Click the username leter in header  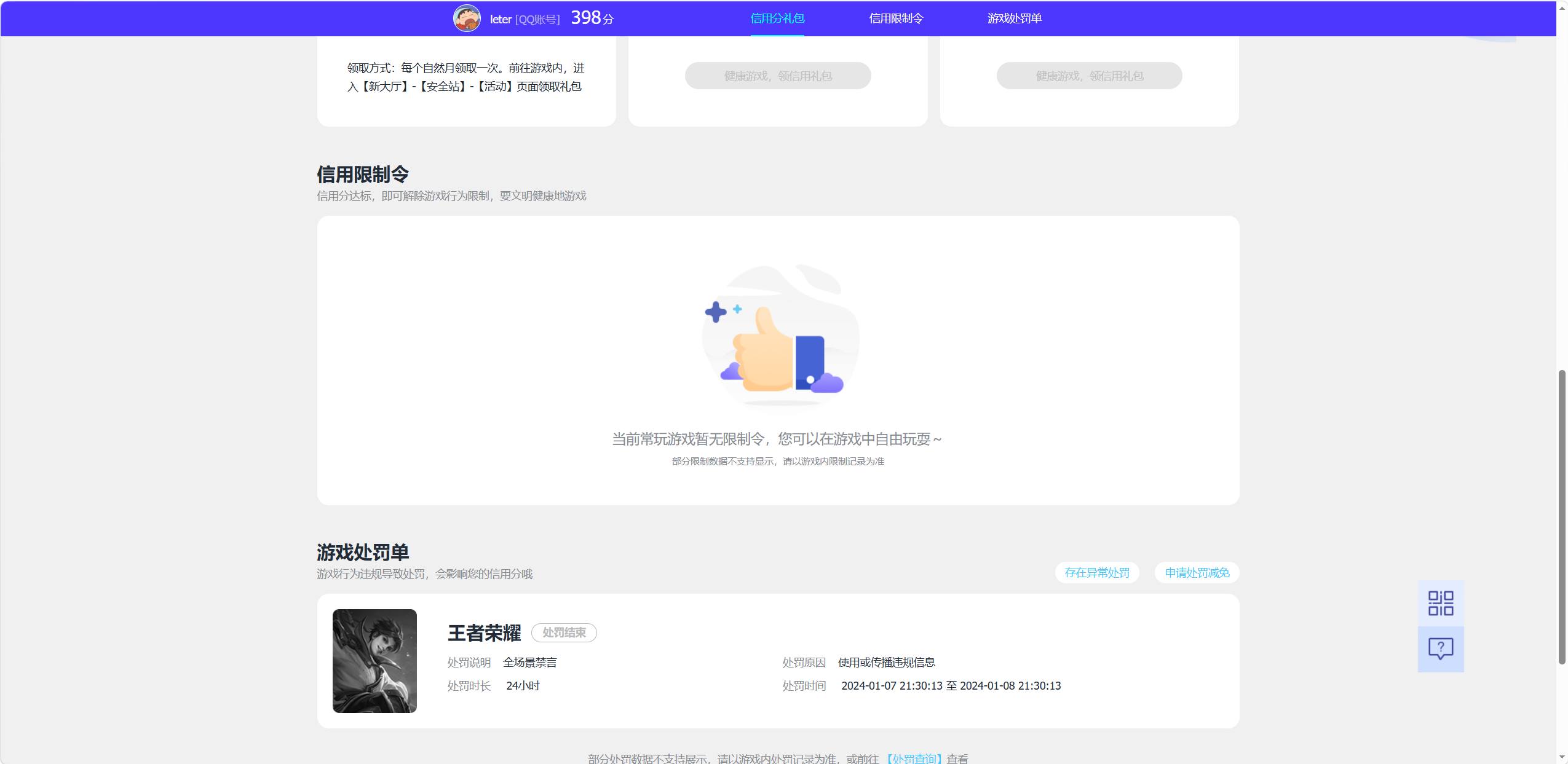click(501, 19)
